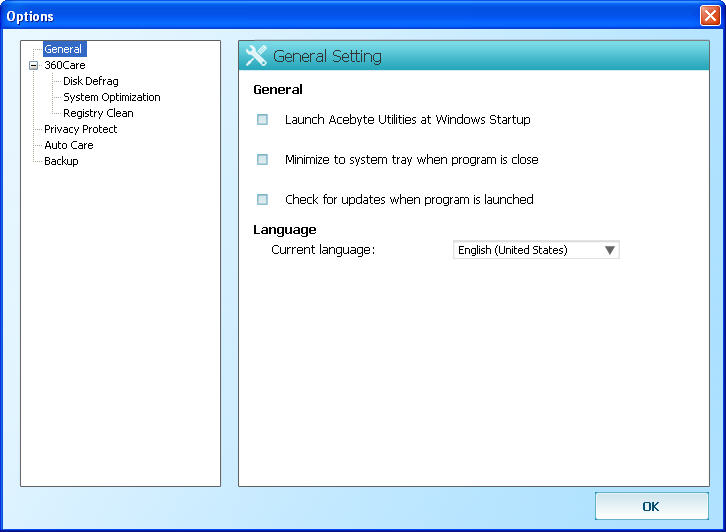This screenshot has width=726, height=532.
Task: Click the Current language label
Action: 323,250
